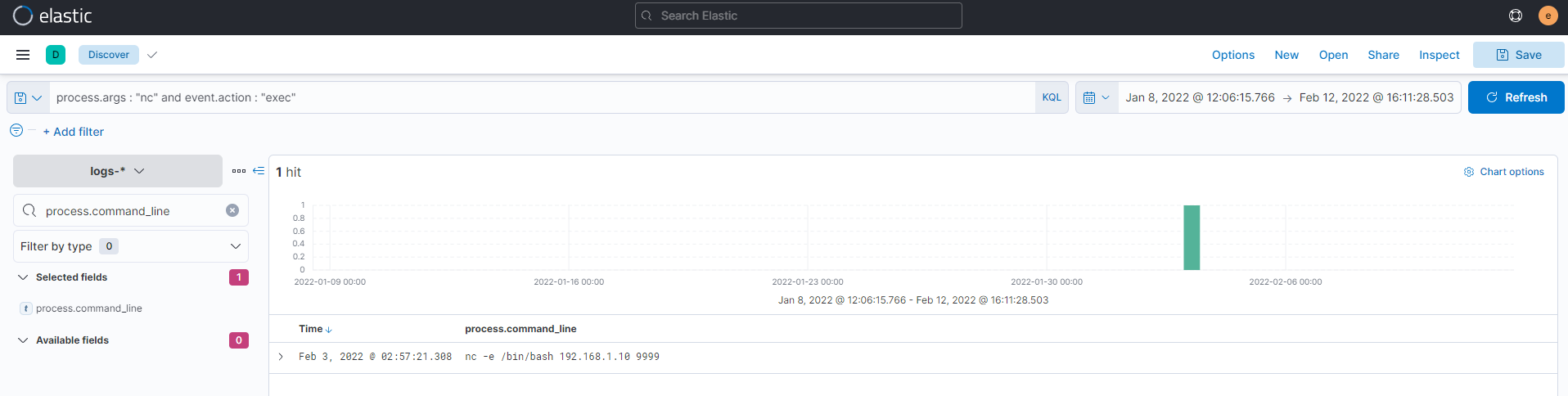Open the Inspect menu item
Viewport: 1568px width, 396px height.
click(x=1439, y=55)
